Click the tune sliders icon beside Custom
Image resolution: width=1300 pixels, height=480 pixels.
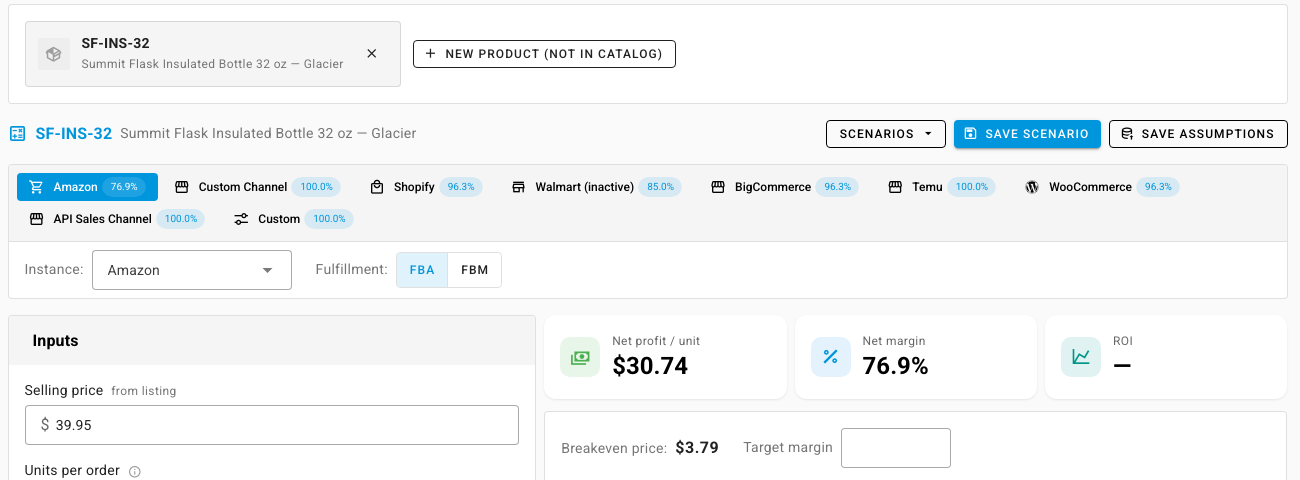241,219
